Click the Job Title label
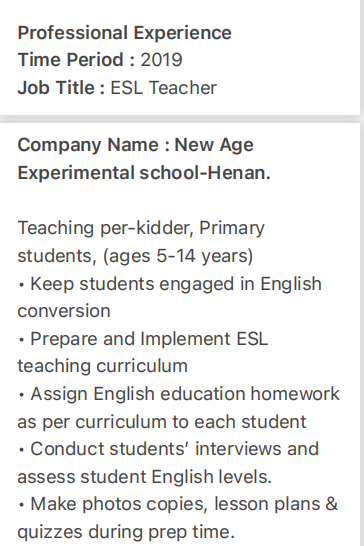 [x=61, y=87]
